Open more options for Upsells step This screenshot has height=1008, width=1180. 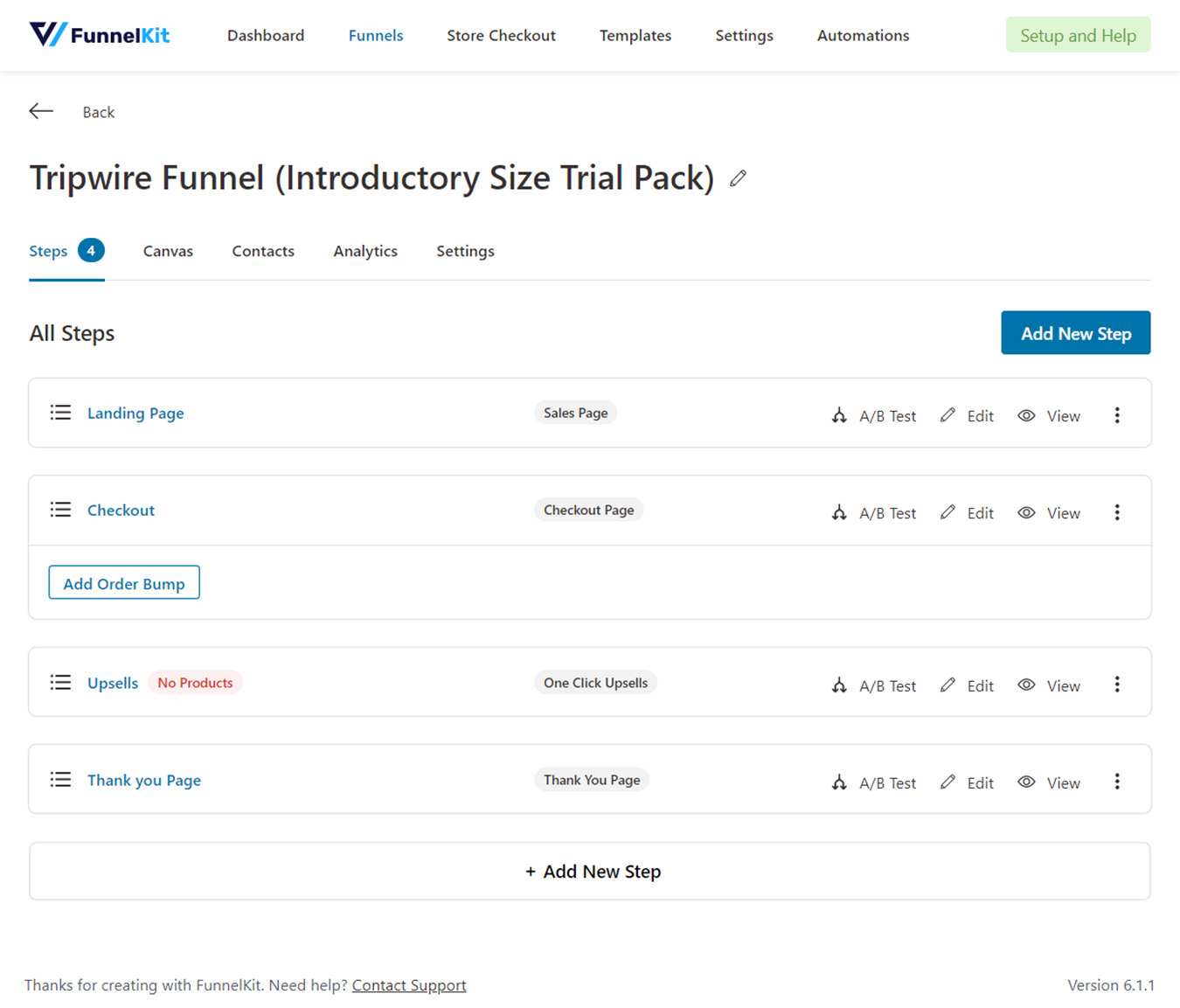1117,685
